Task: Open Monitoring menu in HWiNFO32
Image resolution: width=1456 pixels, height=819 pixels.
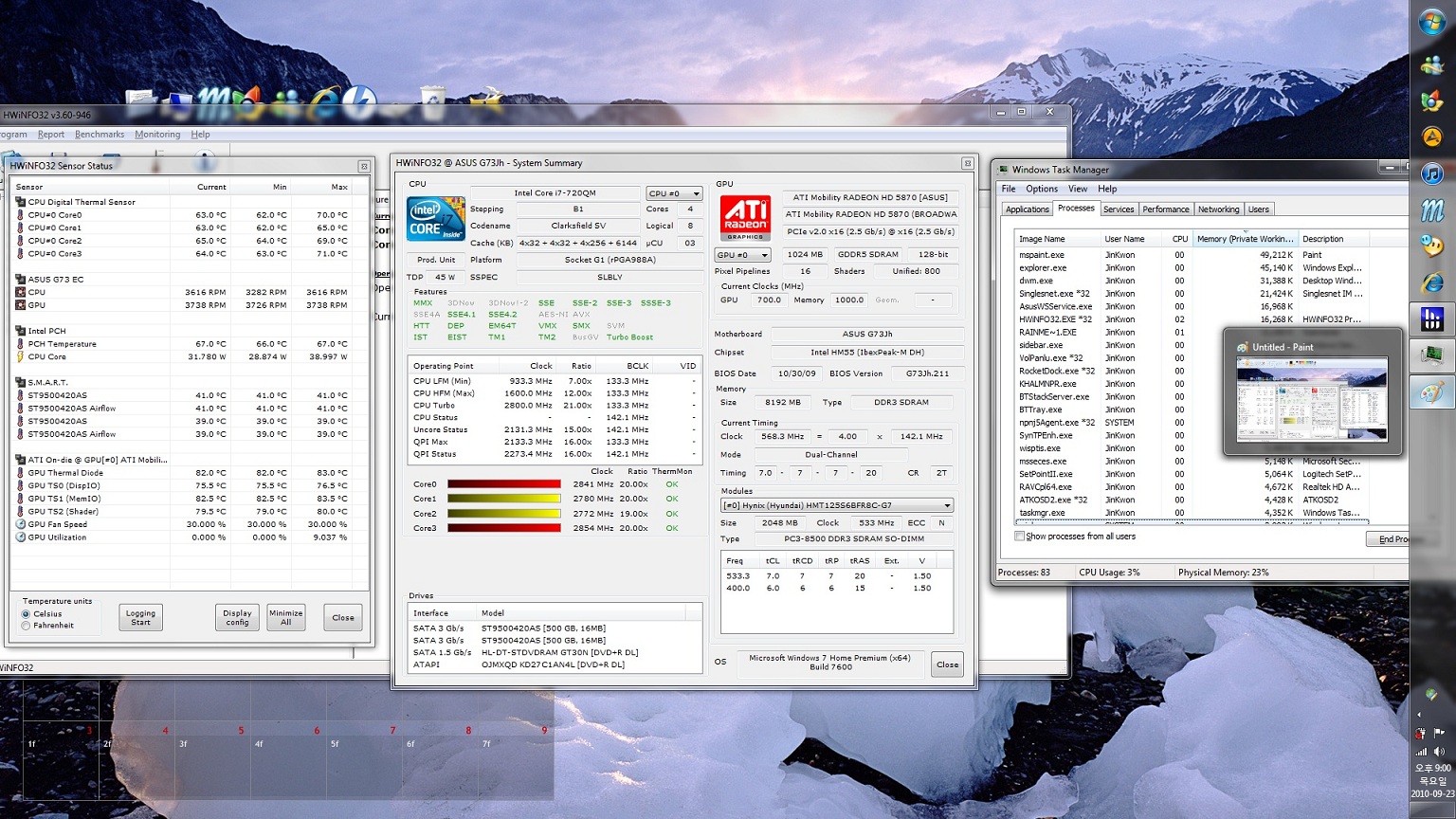Action: [157, 135]
